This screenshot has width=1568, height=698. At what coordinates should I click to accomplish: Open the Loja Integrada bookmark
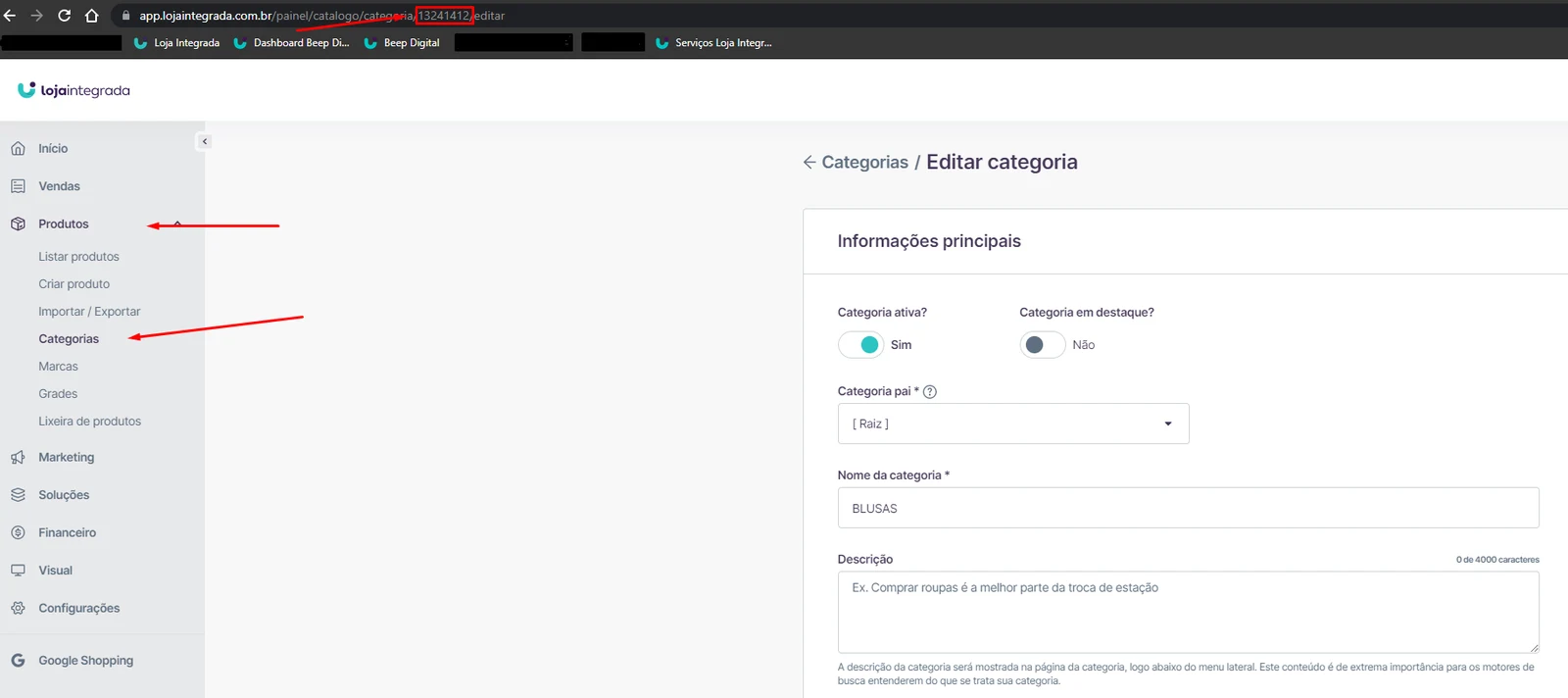pos(176,43)
